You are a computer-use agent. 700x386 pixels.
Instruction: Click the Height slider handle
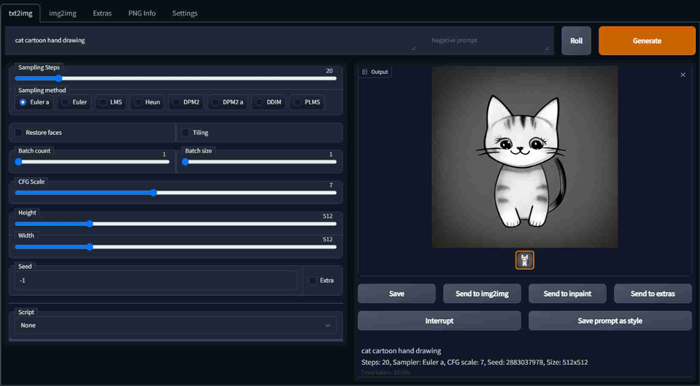coord(89,224)
